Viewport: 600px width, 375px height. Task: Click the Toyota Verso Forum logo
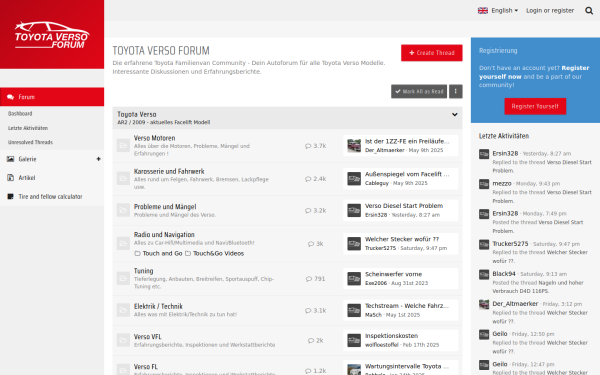(52, 35)
